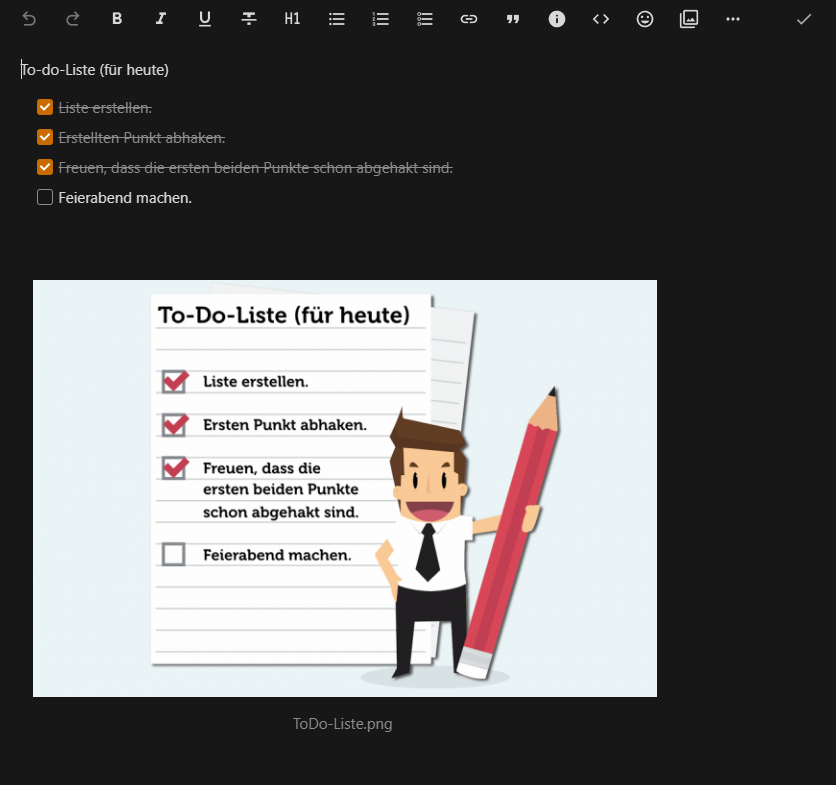
Task: Place cursor in 'To-do-Liste (für heute)' title
Action: pyautogui.click(x=95, y=70)
